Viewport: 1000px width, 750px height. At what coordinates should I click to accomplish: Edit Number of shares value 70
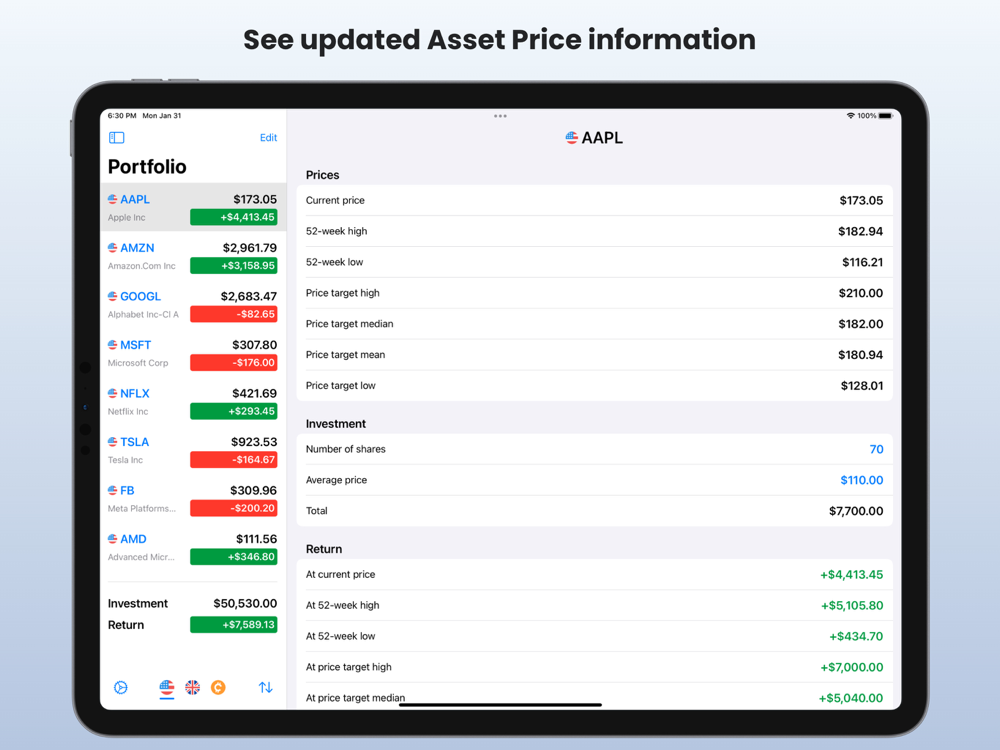point(876,449)
